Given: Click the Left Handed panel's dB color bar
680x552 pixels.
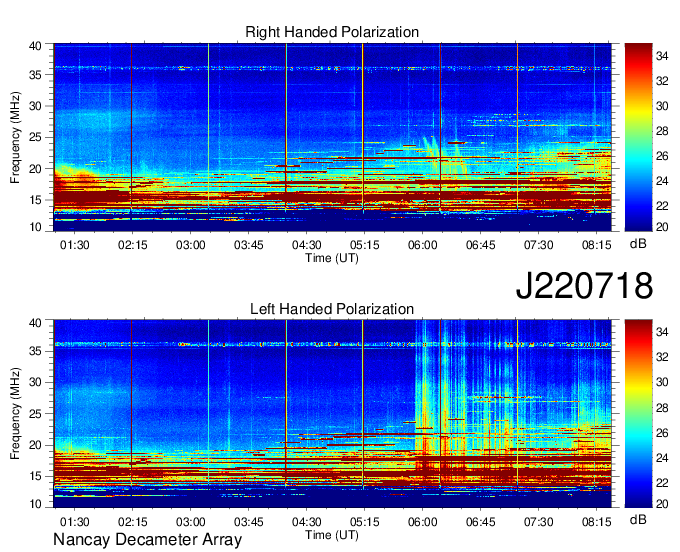Looking at the screenshot, I should [x=638, y=413].
